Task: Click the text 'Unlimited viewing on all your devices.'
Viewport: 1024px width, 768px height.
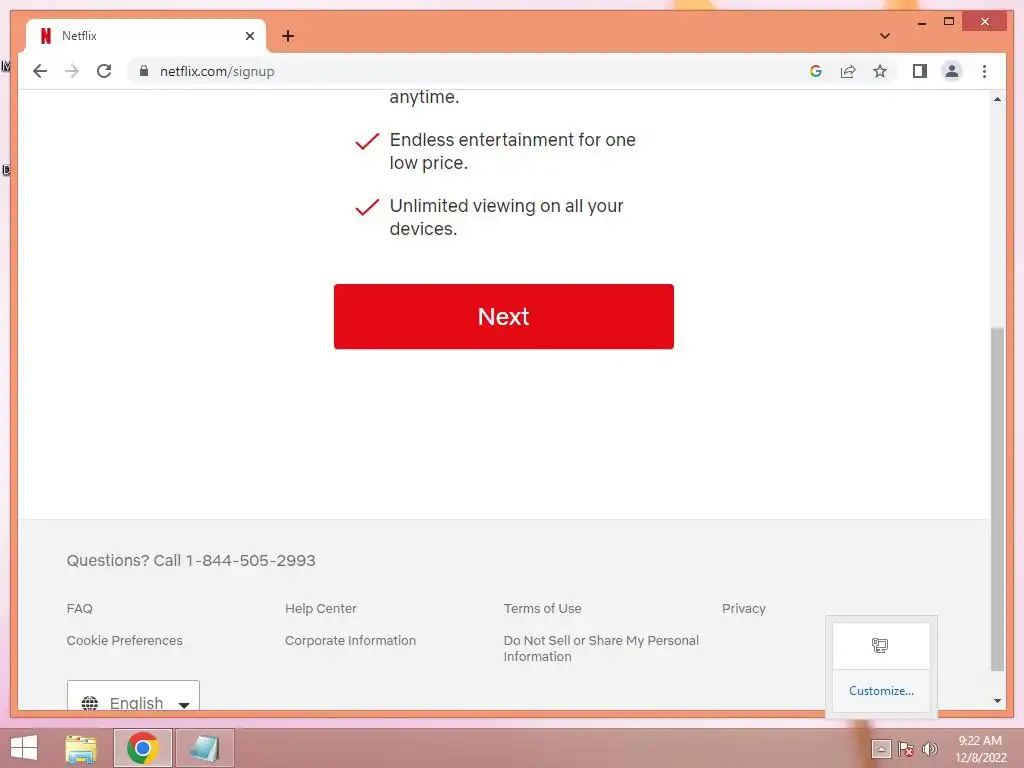Action: coord(506,217)
